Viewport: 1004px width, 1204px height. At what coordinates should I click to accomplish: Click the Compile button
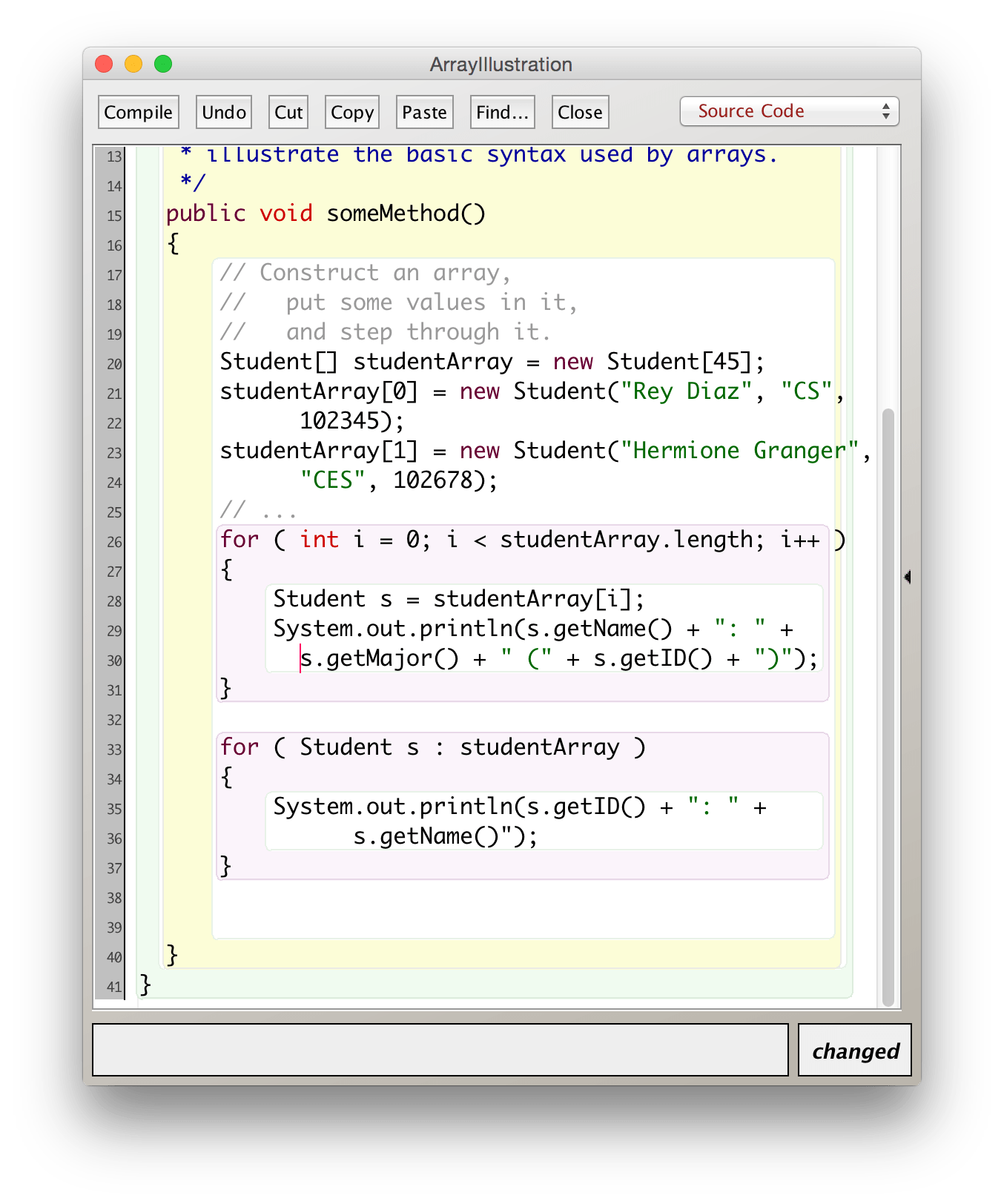[x=139, y=112]
